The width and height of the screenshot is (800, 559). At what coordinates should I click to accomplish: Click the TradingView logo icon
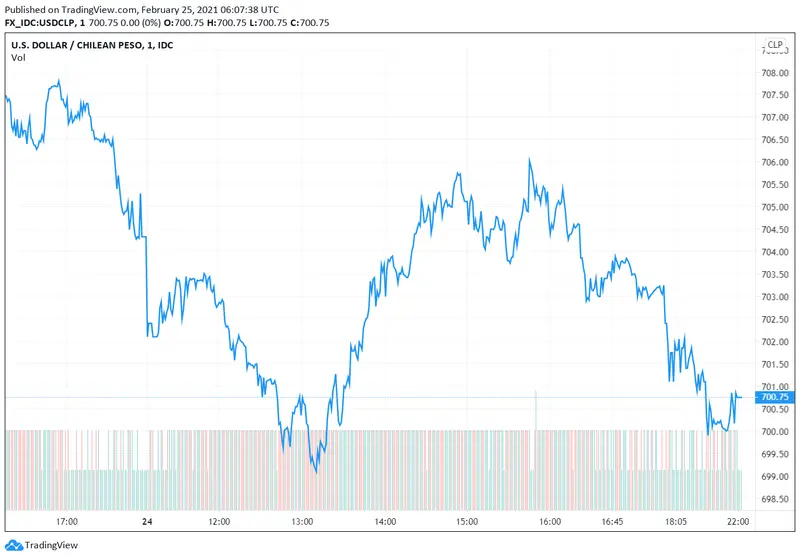[13, 546]
